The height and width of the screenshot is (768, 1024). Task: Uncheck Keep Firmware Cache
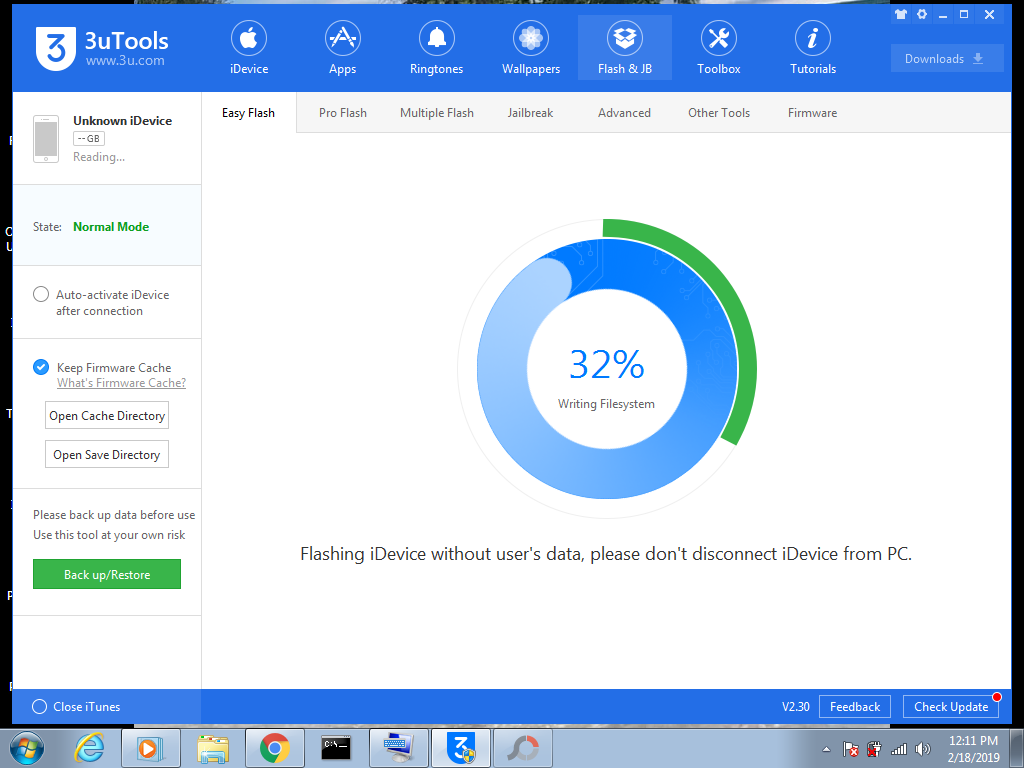(40, 367)
